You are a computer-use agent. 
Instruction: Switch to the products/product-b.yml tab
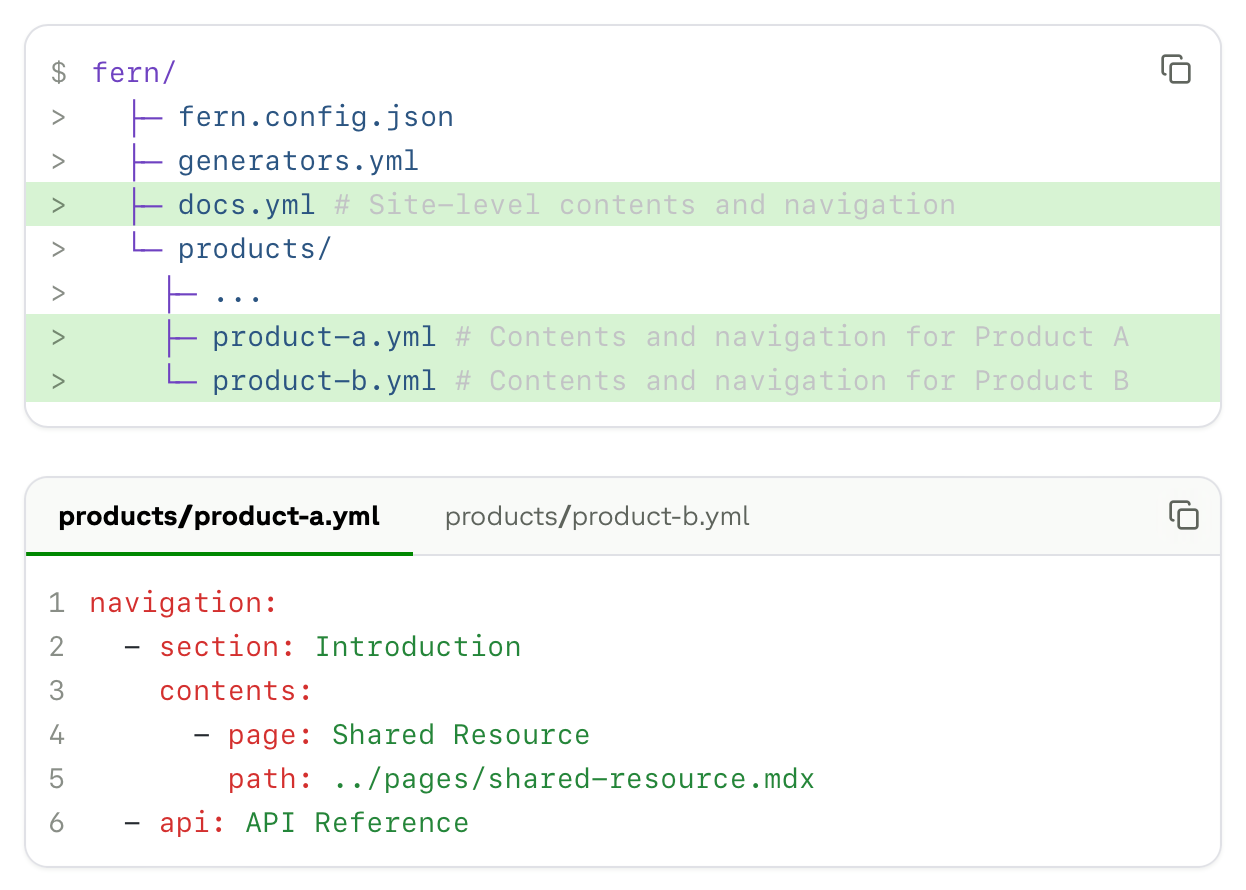point(596,517)
